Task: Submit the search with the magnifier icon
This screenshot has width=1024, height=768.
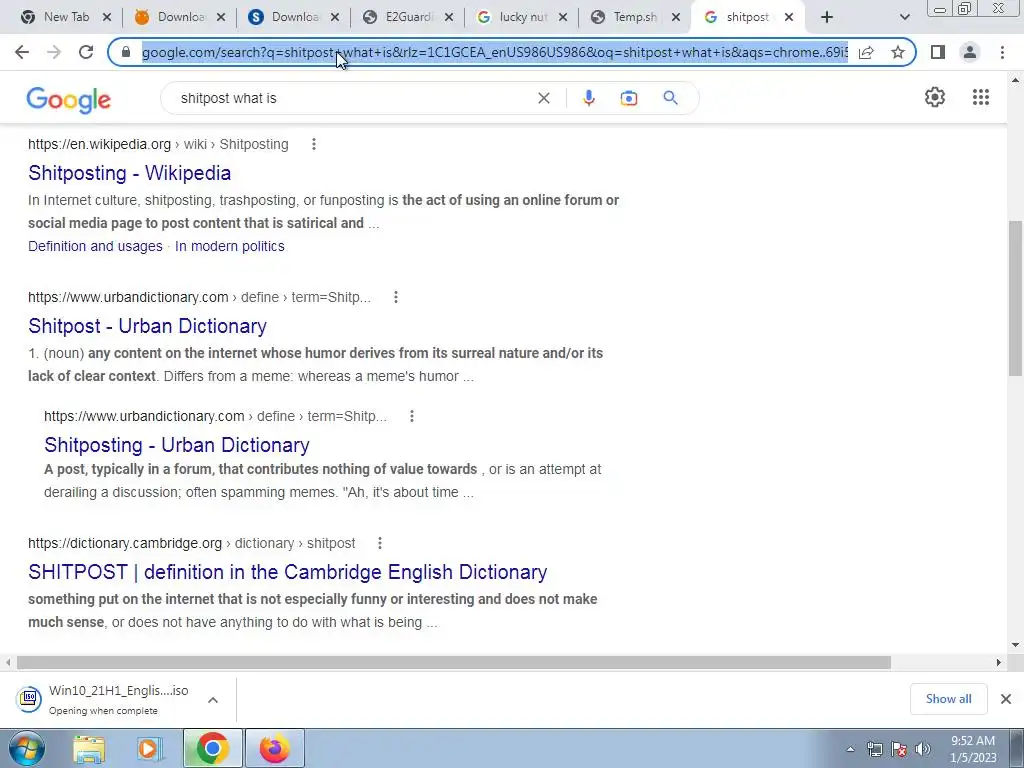Action: coord(670,98)
